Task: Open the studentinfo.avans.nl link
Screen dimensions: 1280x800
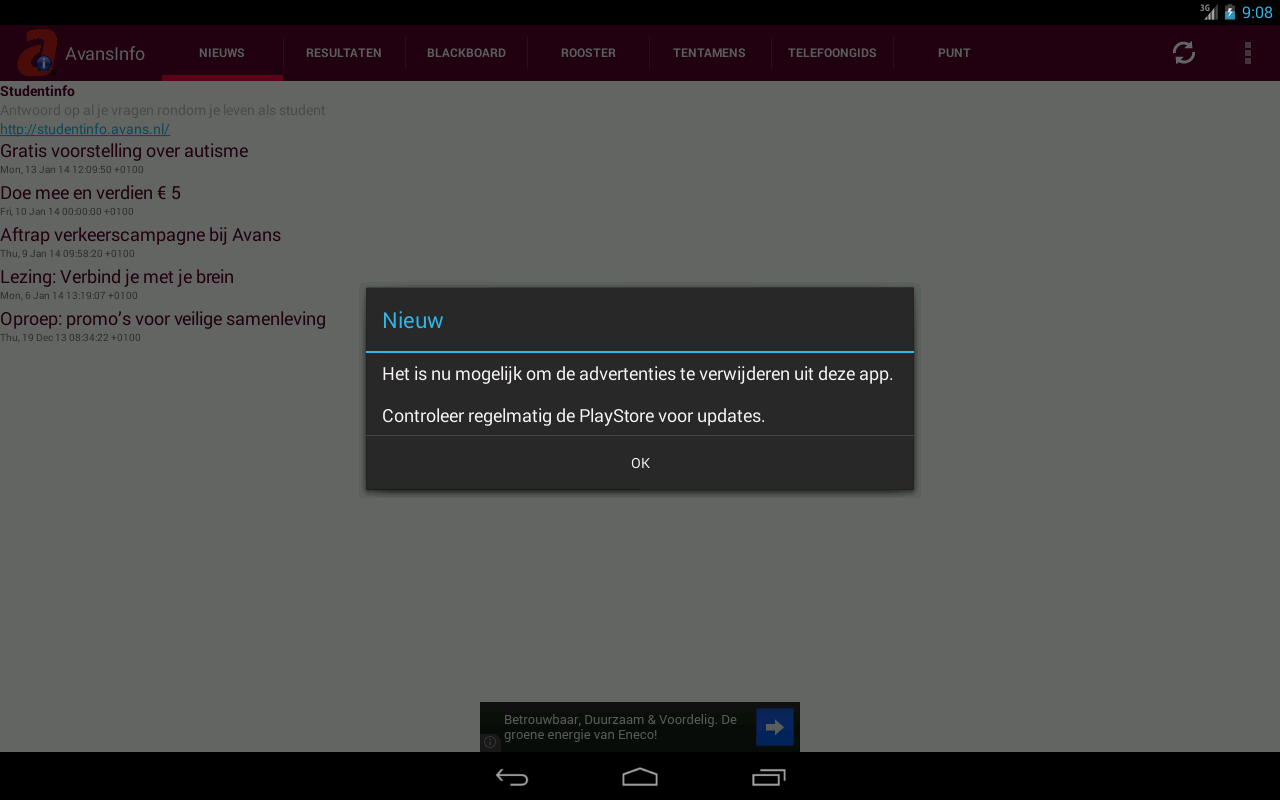Action: (x=85, y=129)
